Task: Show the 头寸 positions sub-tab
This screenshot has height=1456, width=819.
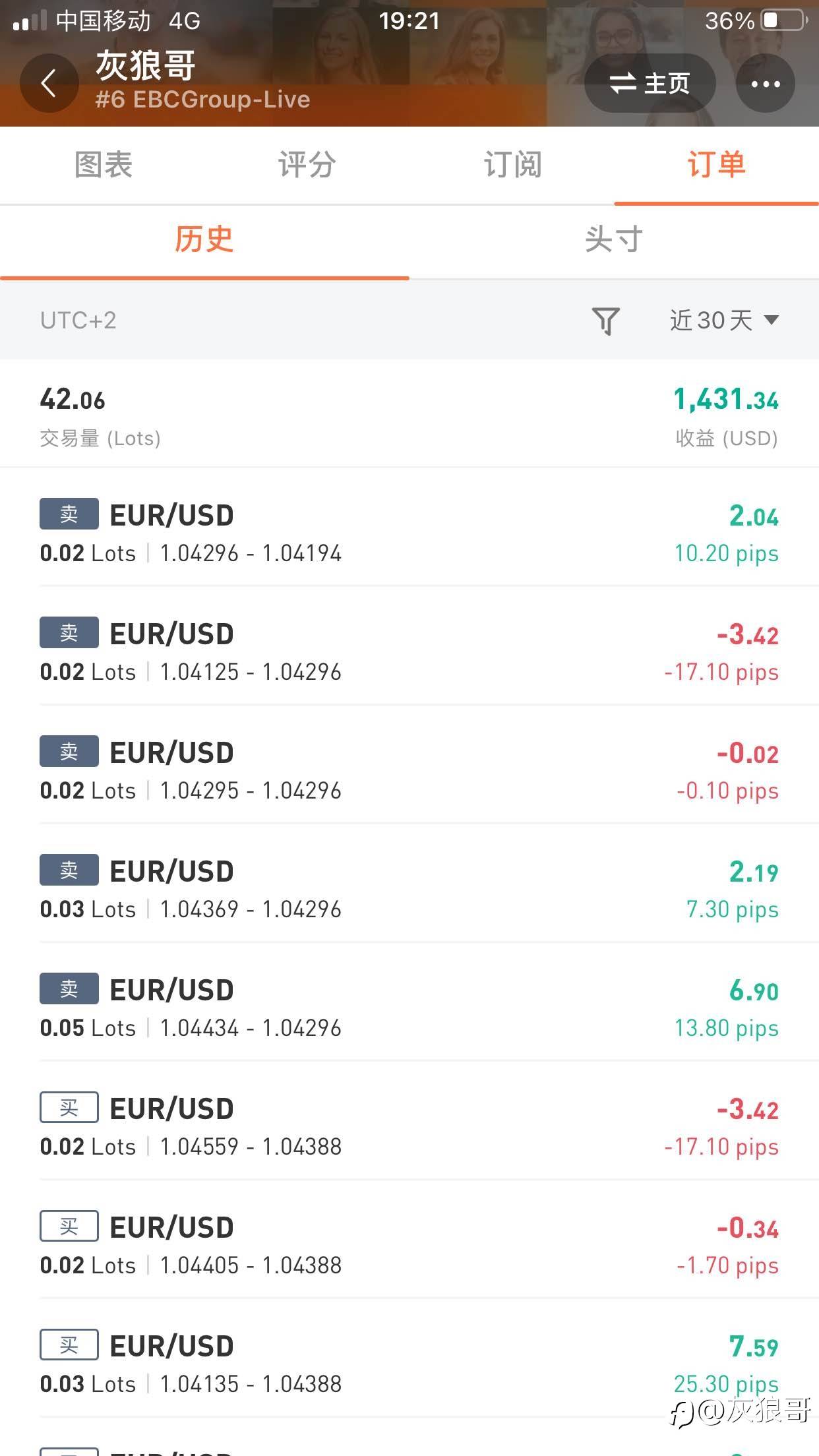Action: (613, 239)
